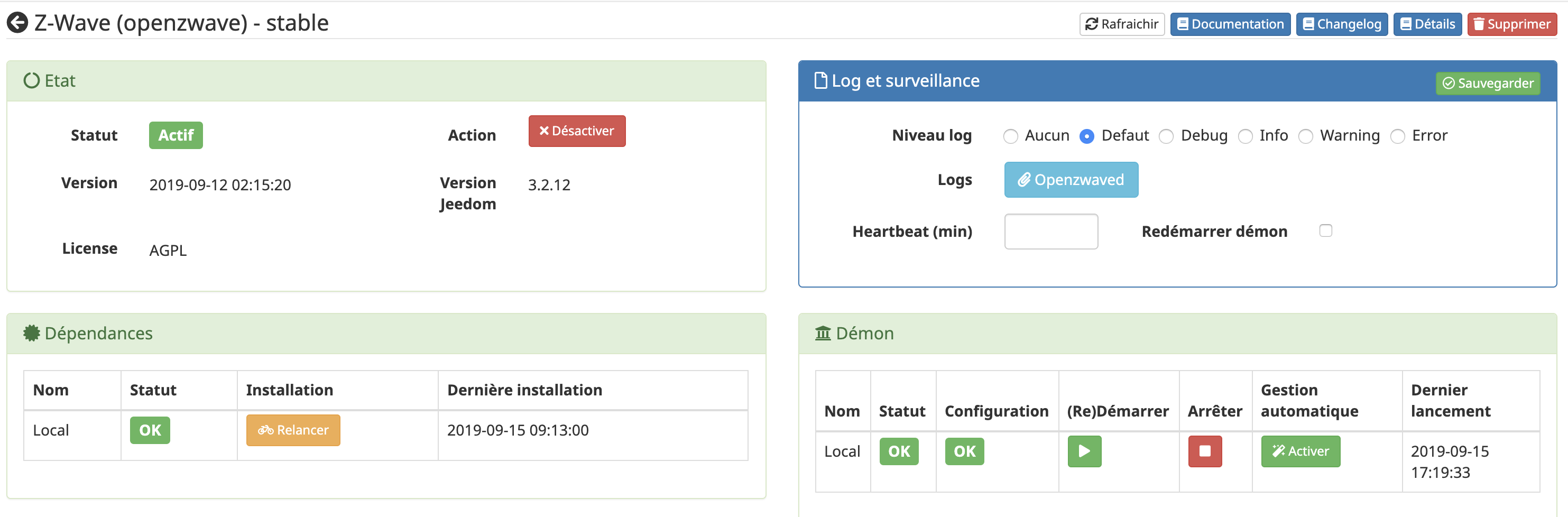This screenshot has width=1568, height=517.
Task: Click last installation date 2019-09-15 09:13:00
Action: [518, 430]
